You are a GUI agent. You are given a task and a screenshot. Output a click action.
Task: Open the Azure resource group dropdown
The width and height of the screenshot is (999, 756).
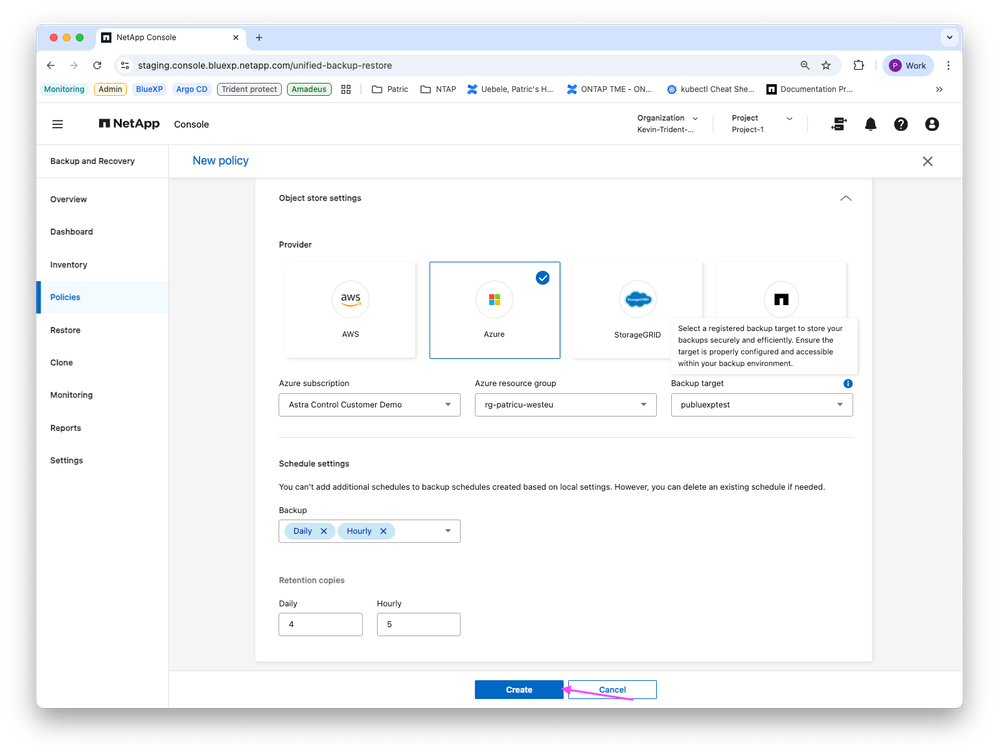pos(566,405)
